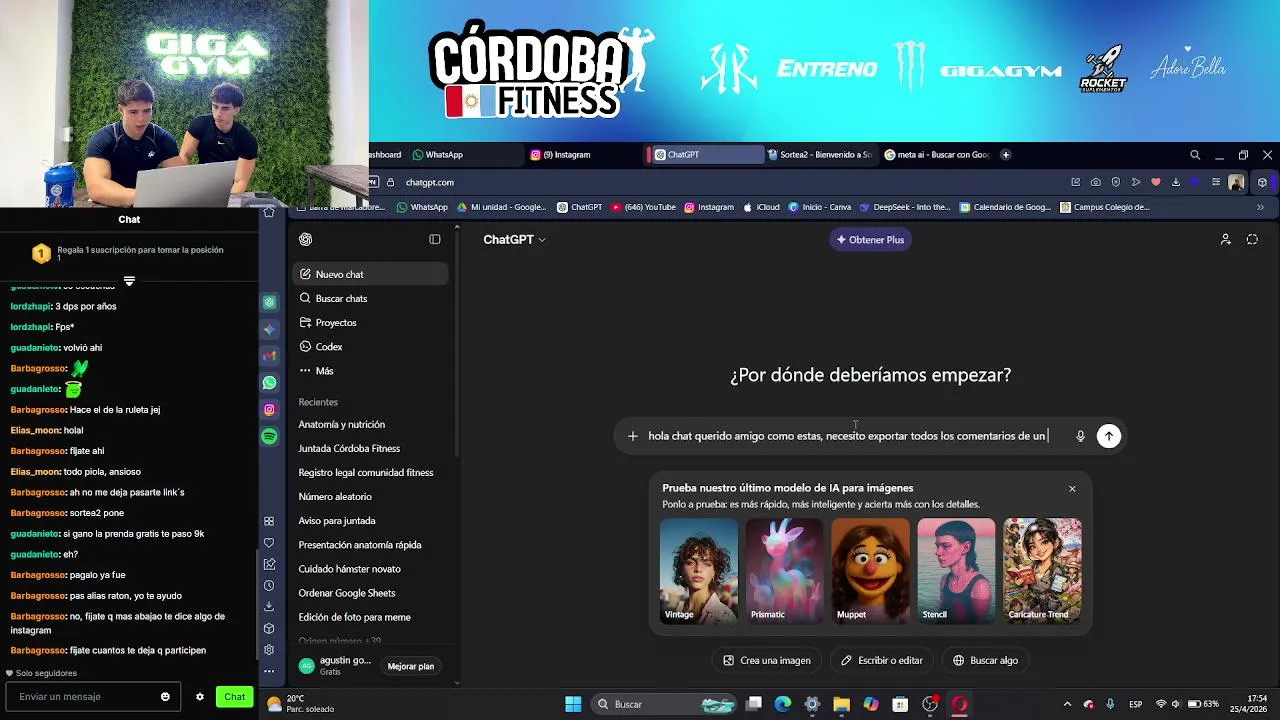
Task: Open File Explorer from the taskbar
Action: click(x=841, y=704)
